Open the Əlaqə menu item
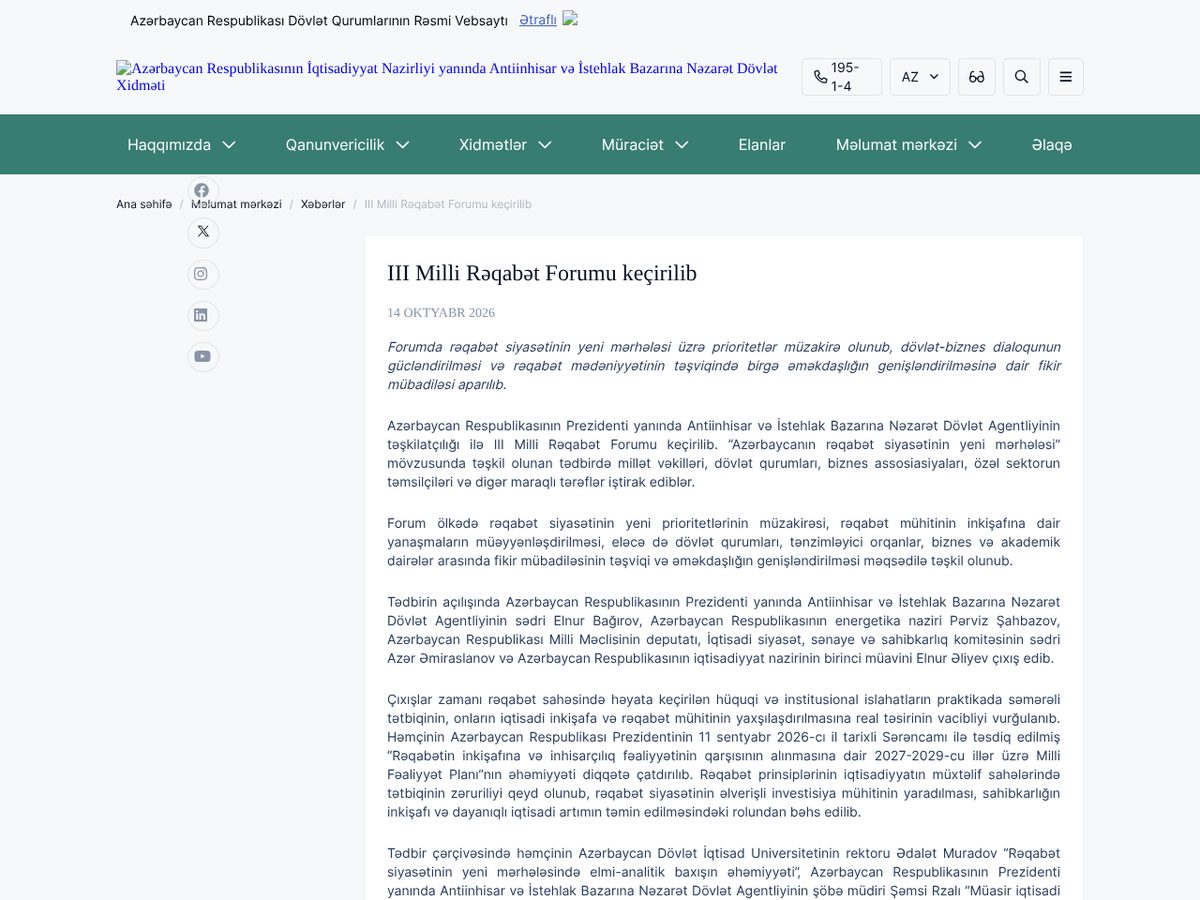This screenshot has width=1200, height=900. click(1052, 145)
